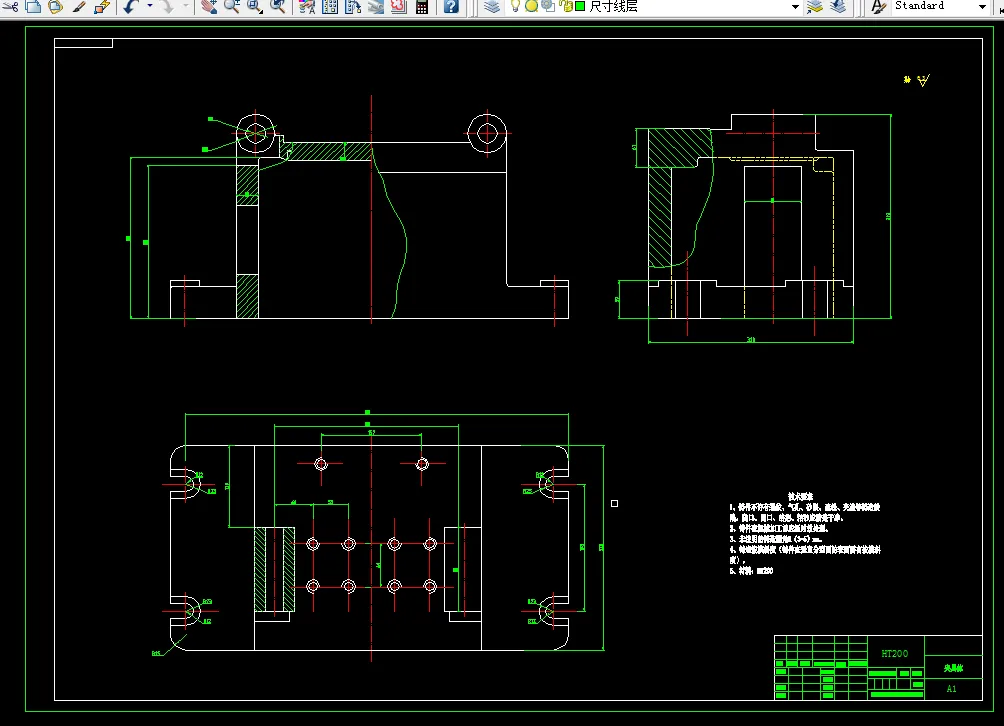Toggle the layer on/off lightbulb
Image resolution: width=1004 pixels, height=726 pixels.
coord(515,6)
